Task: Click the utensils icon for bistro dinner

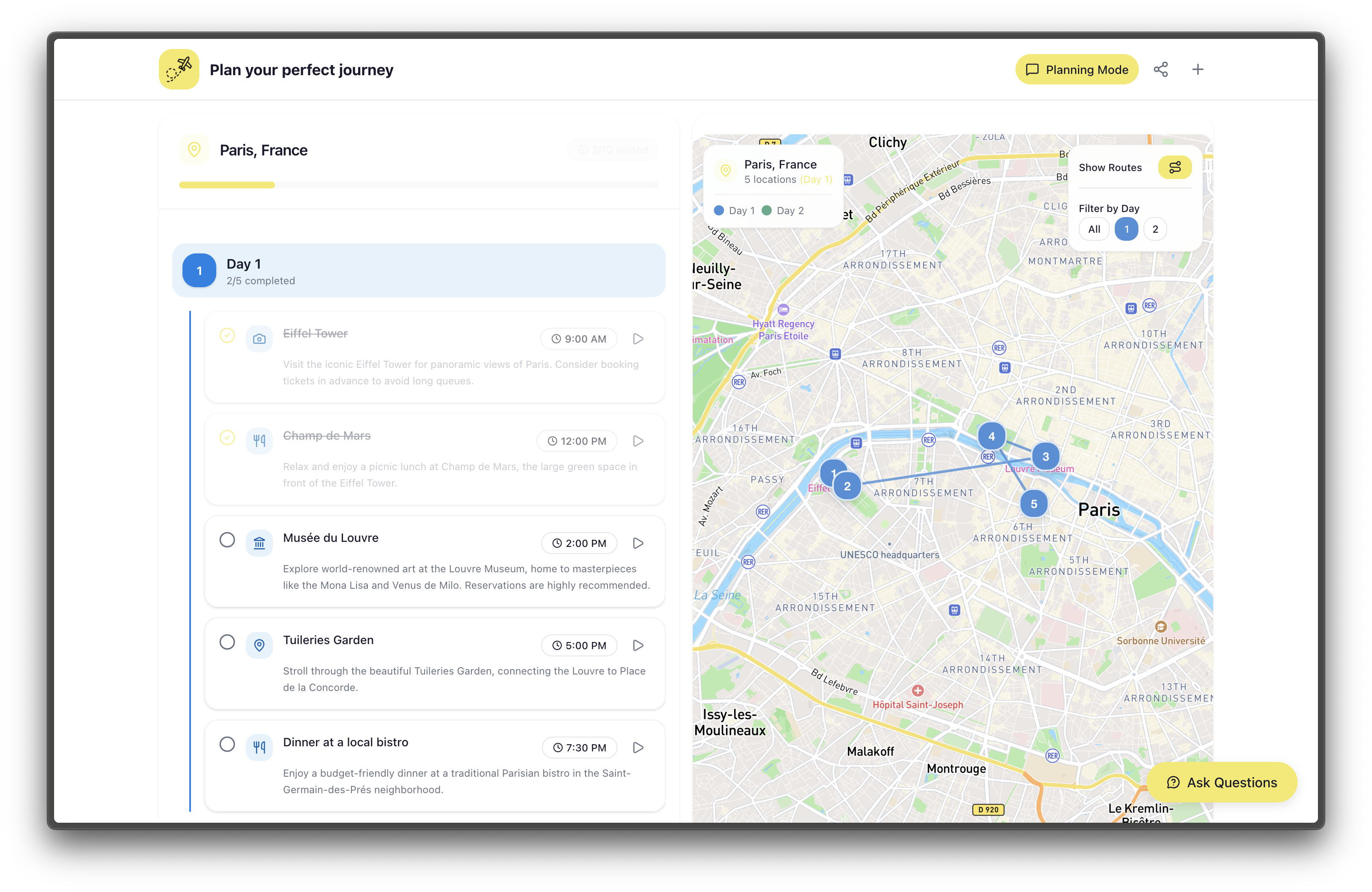Action: pyautogui.click(x=259, y=748)
